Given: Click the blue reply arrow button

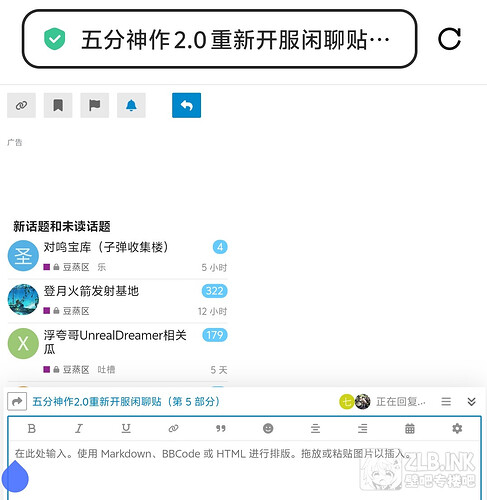Looking at the screenshot, I should click(x=186, y=105).
